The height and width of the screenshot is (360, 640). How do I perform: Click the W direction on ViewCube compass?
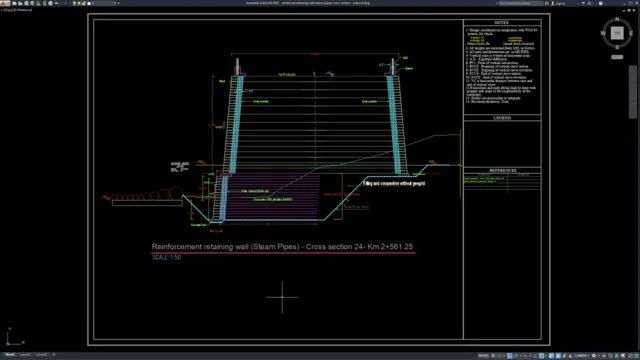click(x=603, y=33)
